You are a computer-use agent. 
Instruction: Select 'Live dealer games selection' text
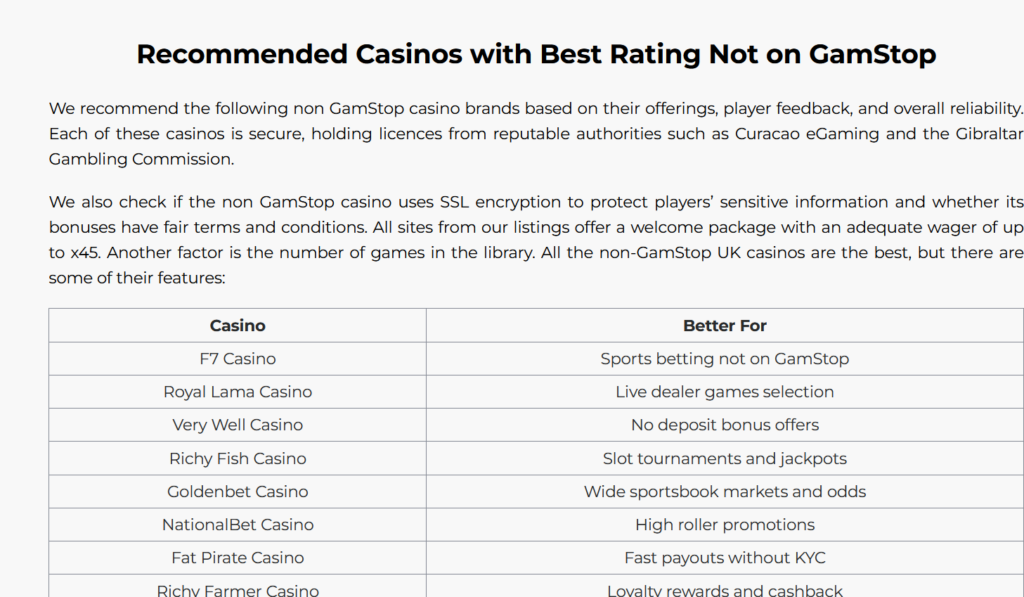pos(725,392)
